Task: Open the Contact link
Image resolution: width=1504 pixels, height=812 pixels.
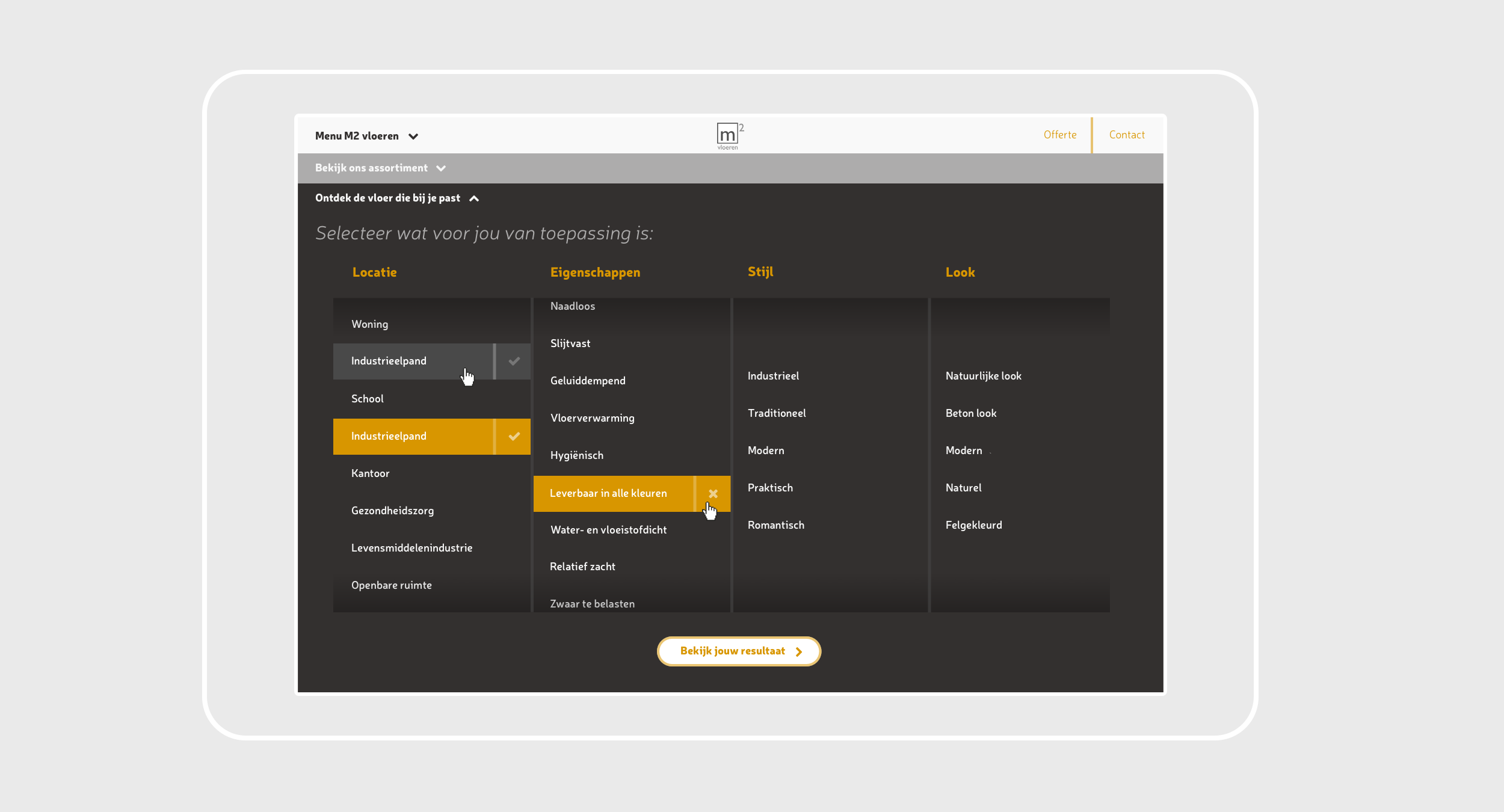Action: click(1126, 135)
